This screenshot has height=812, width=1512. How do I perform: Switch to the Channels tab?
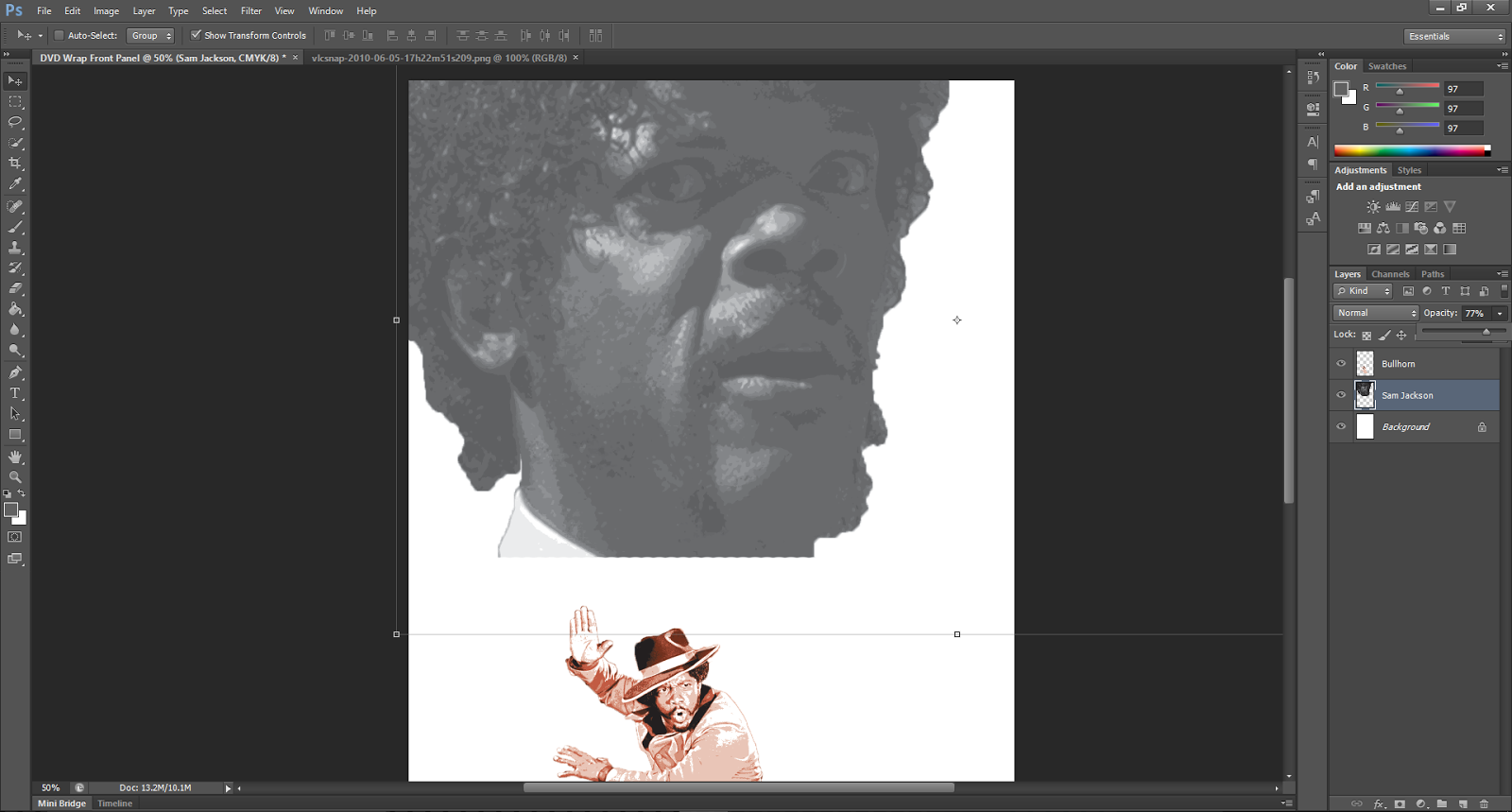[x=1390, y=274]
